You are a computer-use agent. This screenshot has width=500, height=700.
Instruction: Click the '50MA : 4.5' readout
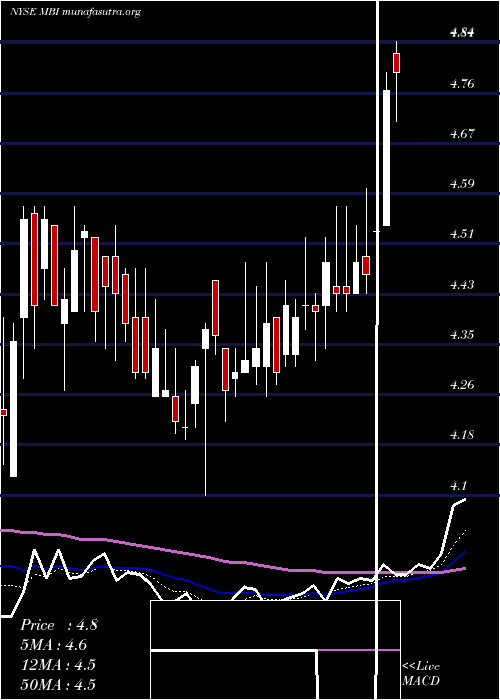coord(58,685)
